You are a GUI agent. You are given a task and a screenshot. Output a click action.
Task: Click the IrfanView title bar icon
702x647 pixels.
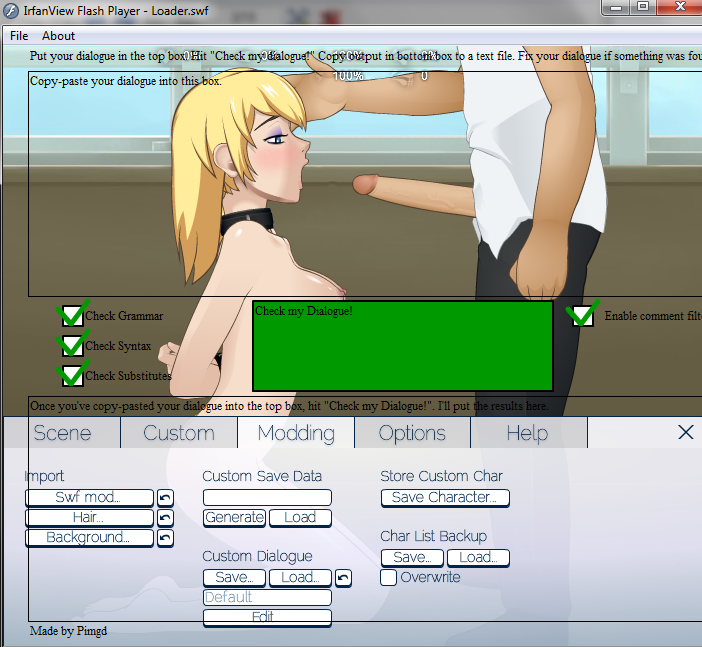[x=11, y=10]
